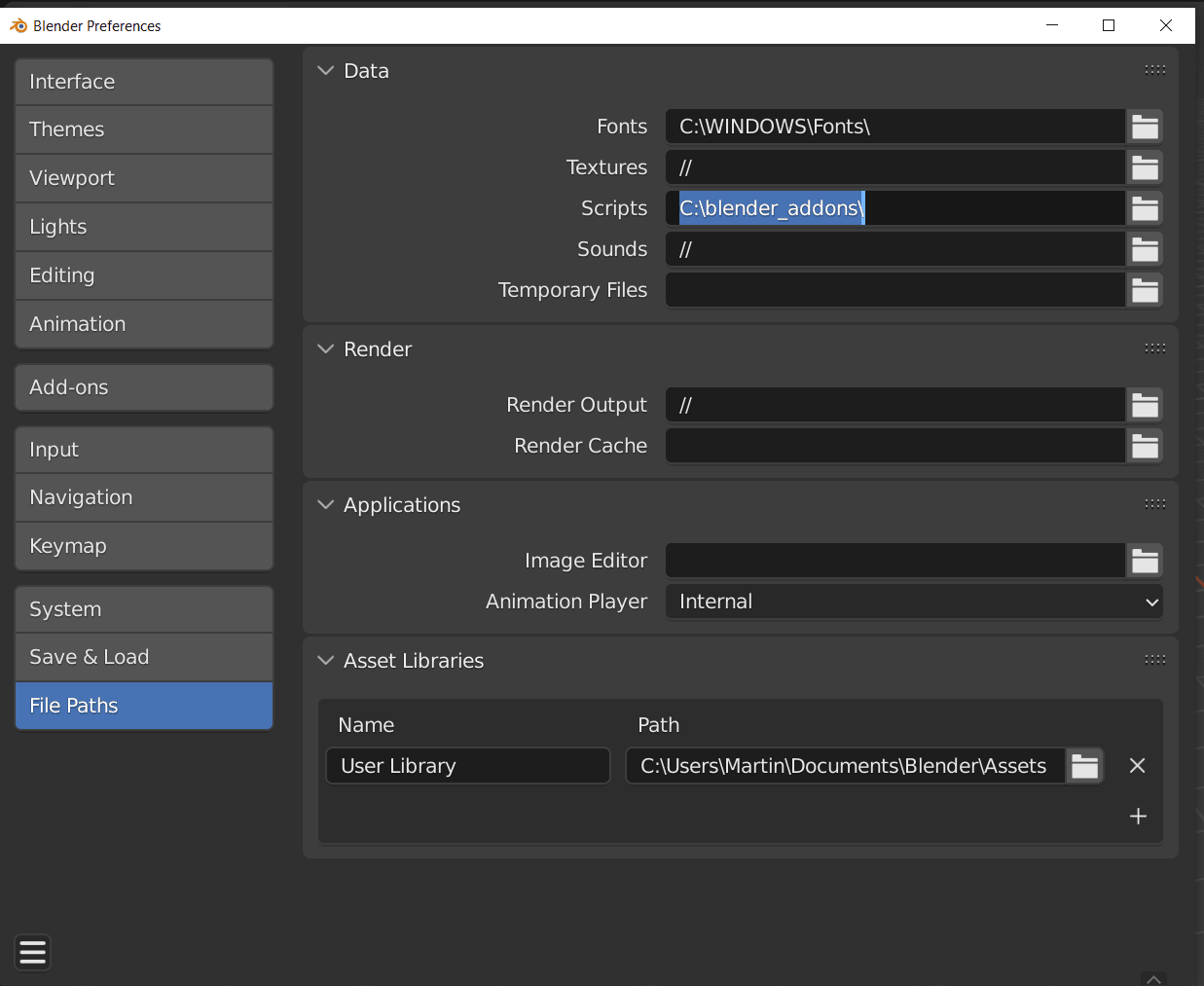Collapse the Asset Libraries section

(x=325, y=660)
